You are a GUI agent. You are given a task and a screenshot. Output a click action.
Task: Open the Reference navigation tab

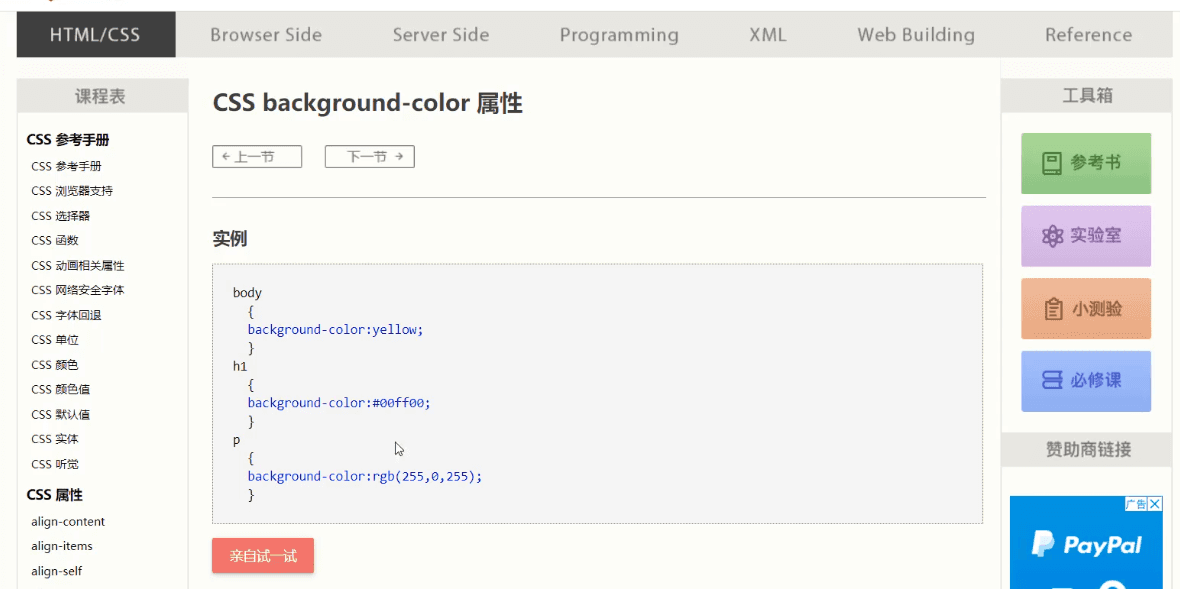pos(1088,35)
